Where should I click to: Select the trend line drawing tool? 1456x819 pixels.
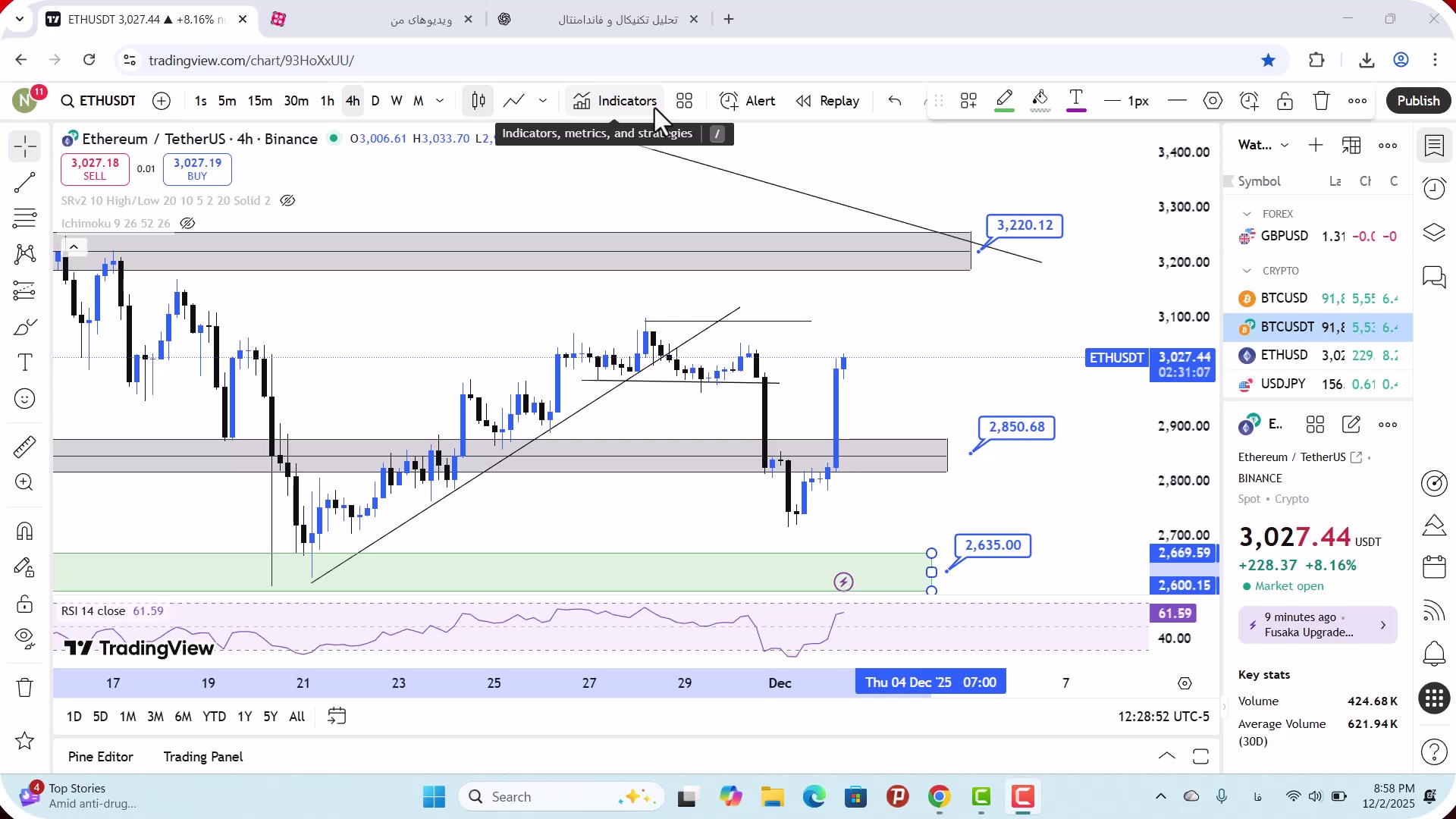(x=25, y=183)
